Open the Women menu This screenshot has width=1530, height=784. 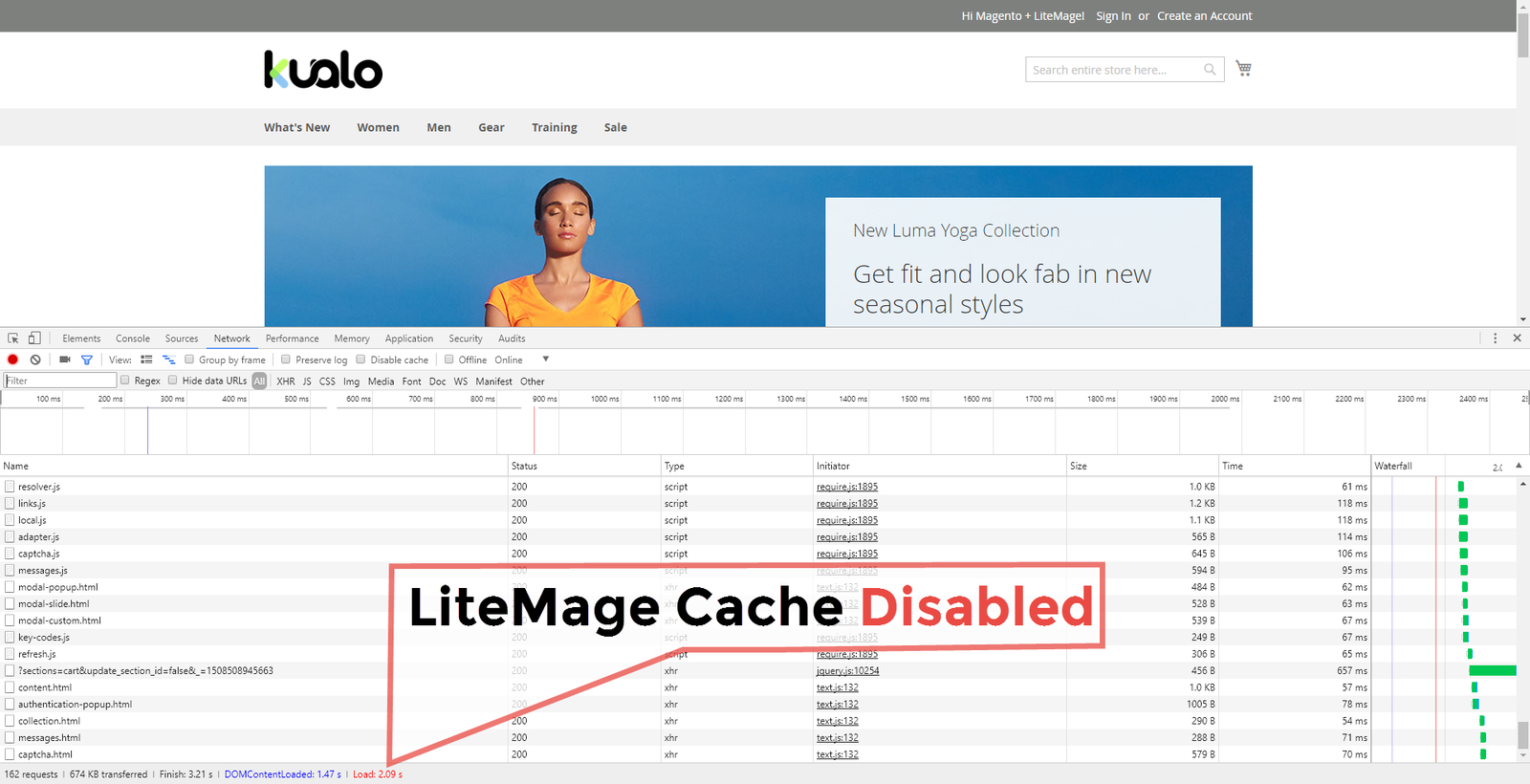pos(379,127)
